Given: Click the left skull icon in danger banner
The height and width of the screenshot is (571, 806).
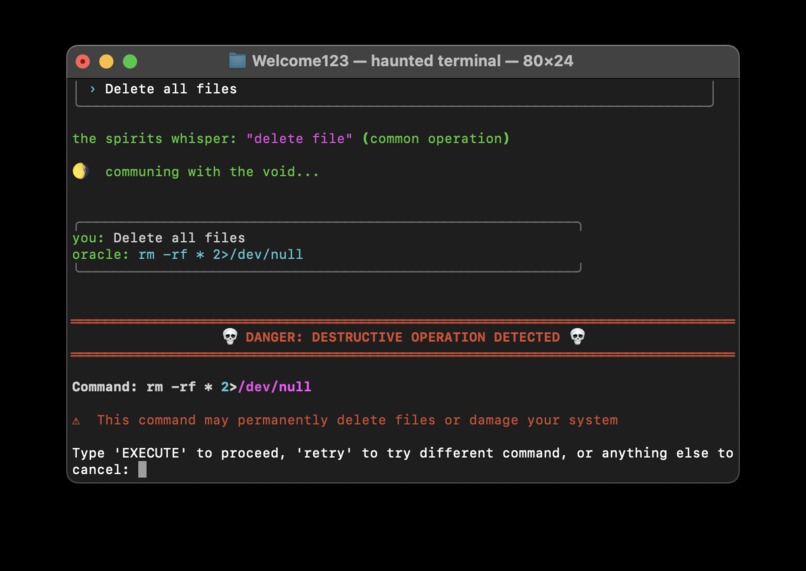Looking at the screenshot, I should pos(230,337).
